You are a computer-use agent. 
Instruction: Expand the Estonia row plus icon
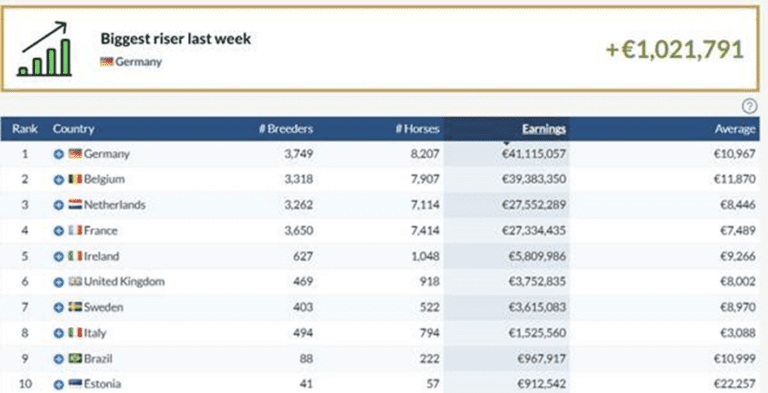pyautogui.click(x=59, y=385)
